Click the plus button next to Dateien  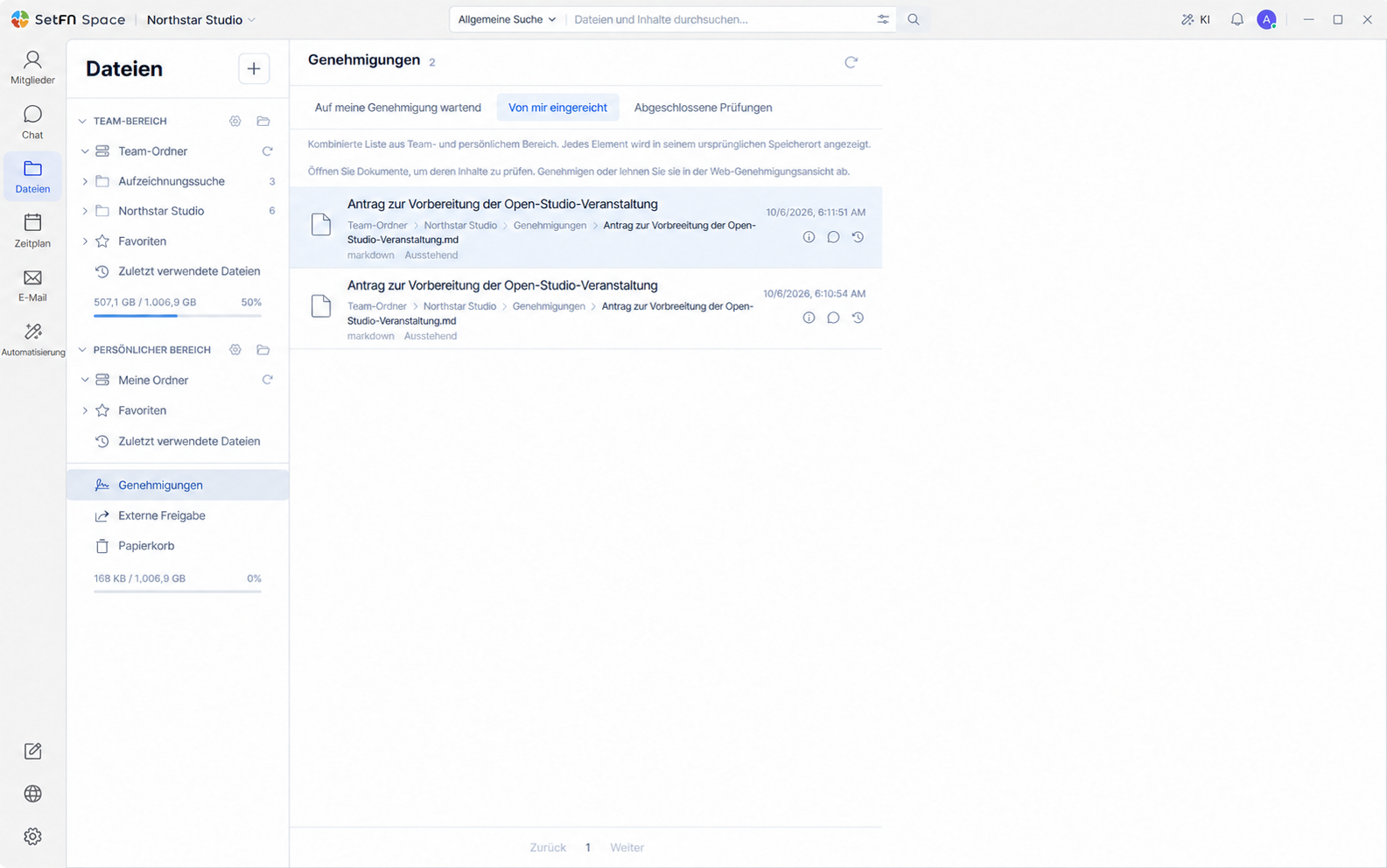254,68
